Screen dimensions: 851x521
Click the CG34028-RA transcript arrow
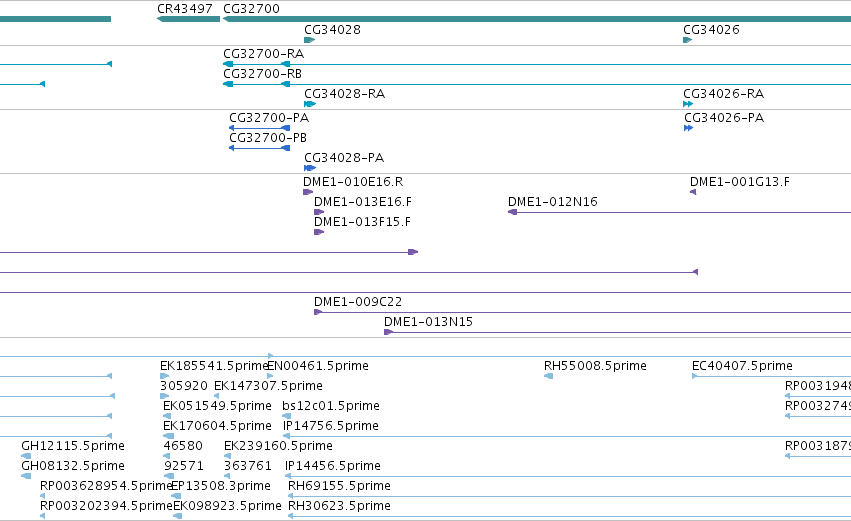coord(310,104)
